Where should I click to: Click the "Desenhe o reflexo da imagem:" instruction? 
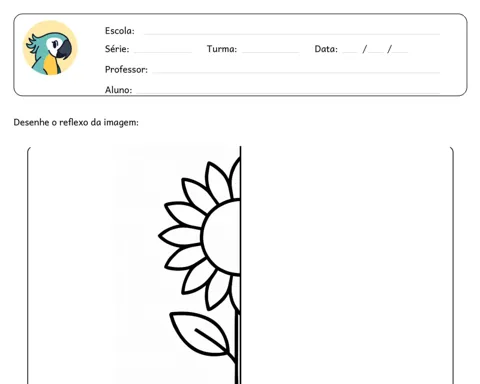76,122
